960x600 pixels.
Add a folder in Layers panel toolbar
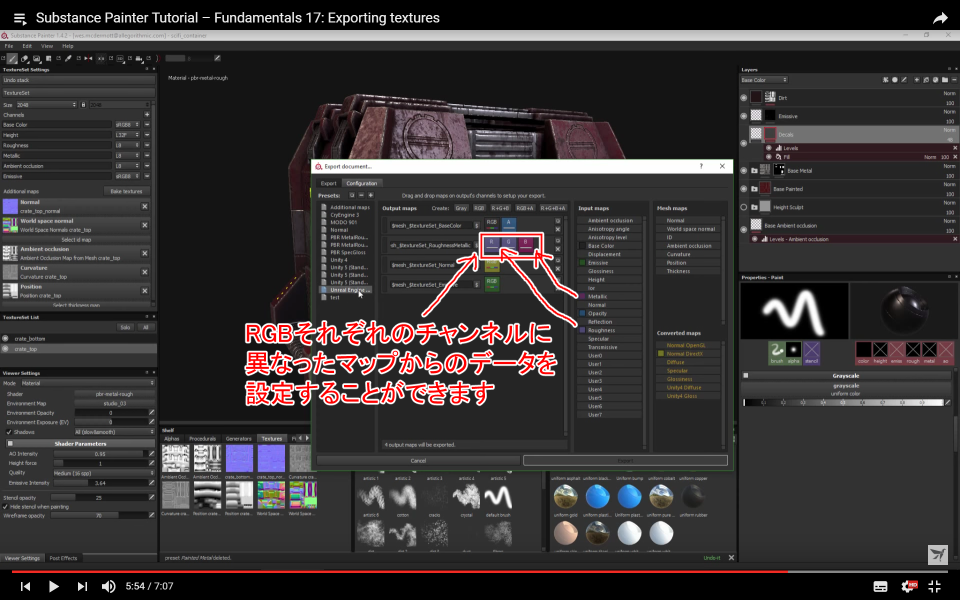pos(945,80)
